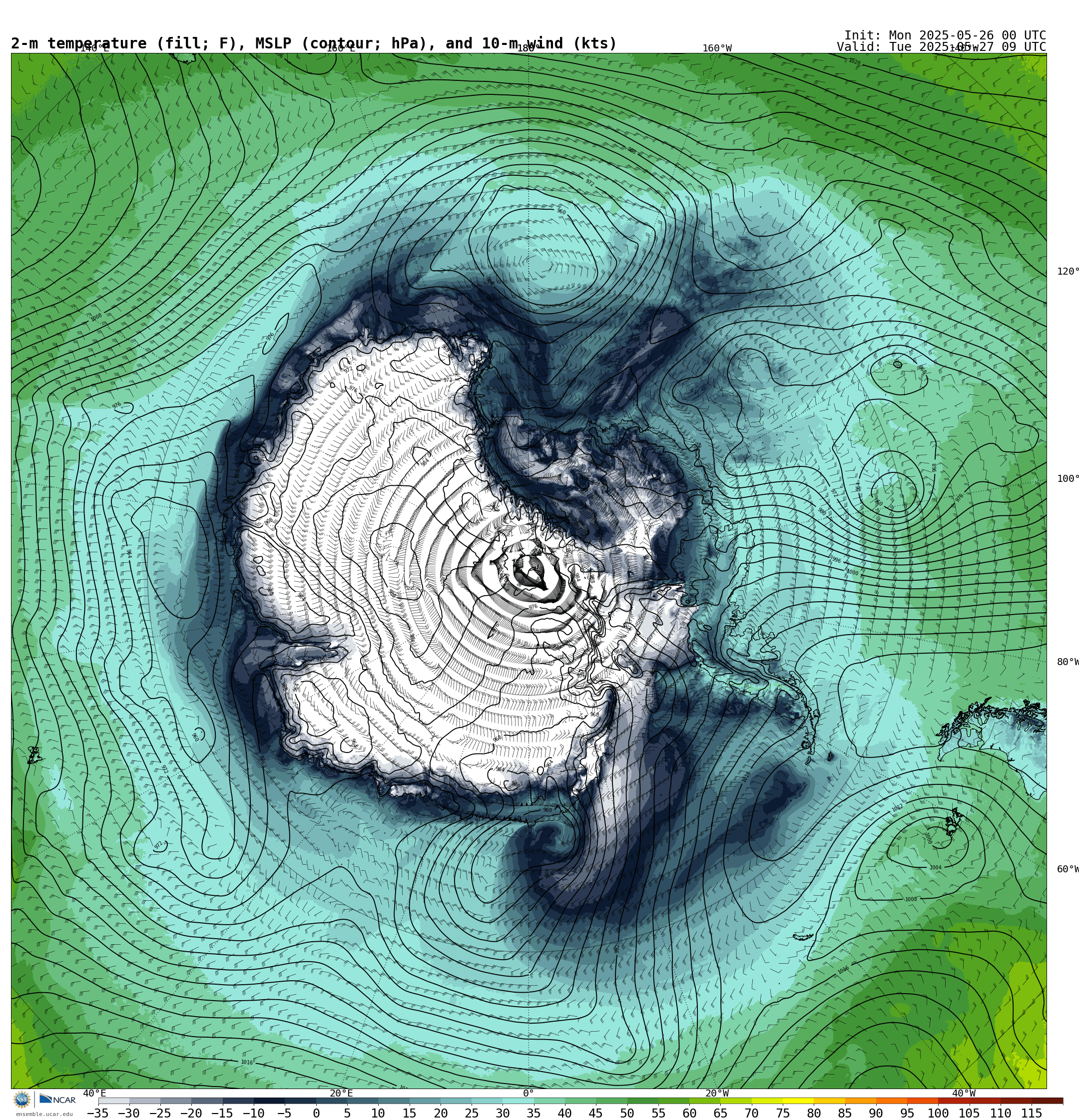Click the '35' colorbar value
Screen dimensions: 1079x1120
[534, 1113]
